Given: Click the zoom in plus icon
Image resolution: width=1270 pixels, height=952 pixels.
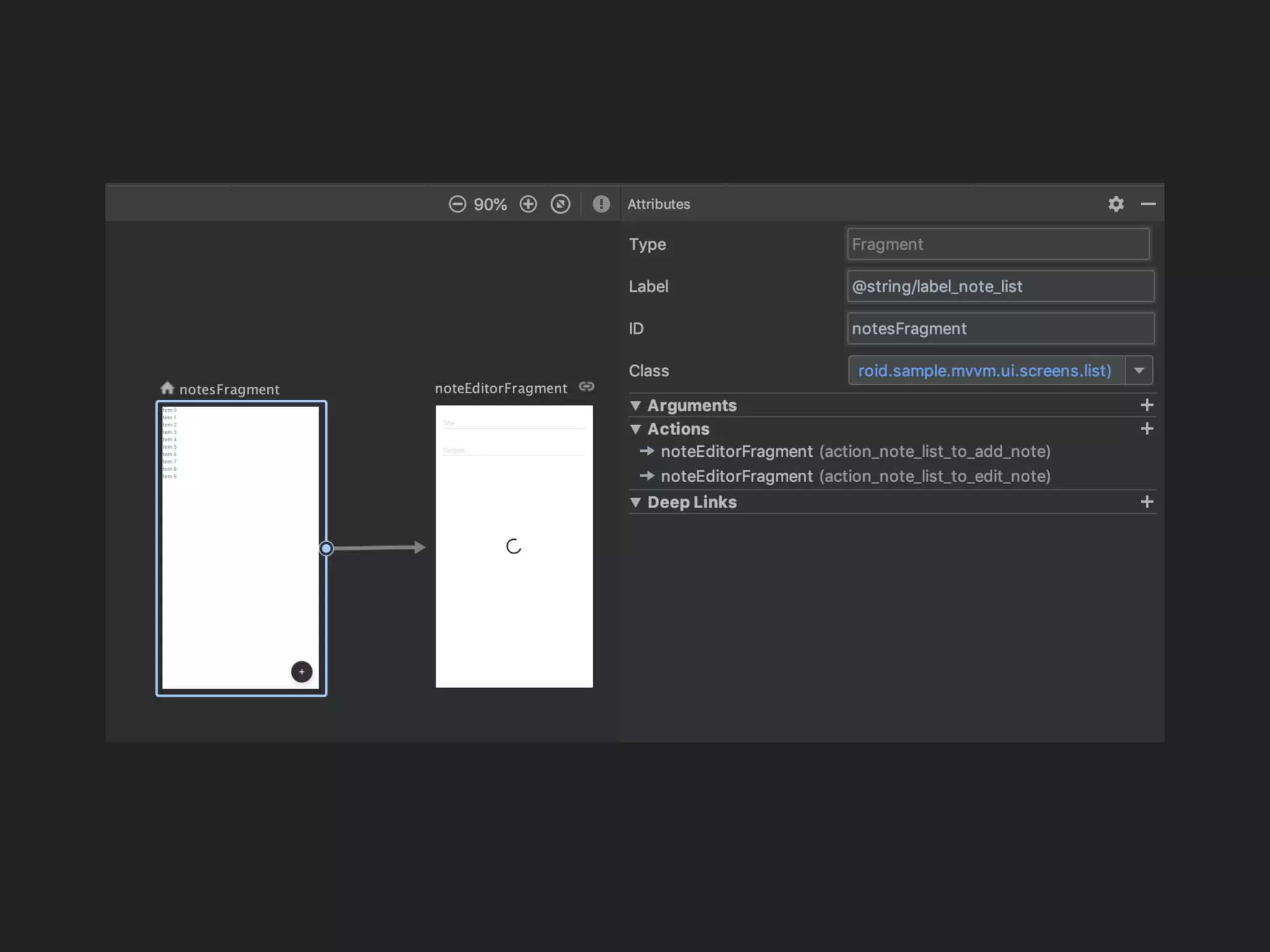Looking at the screenshot, I should click(528, 204).
